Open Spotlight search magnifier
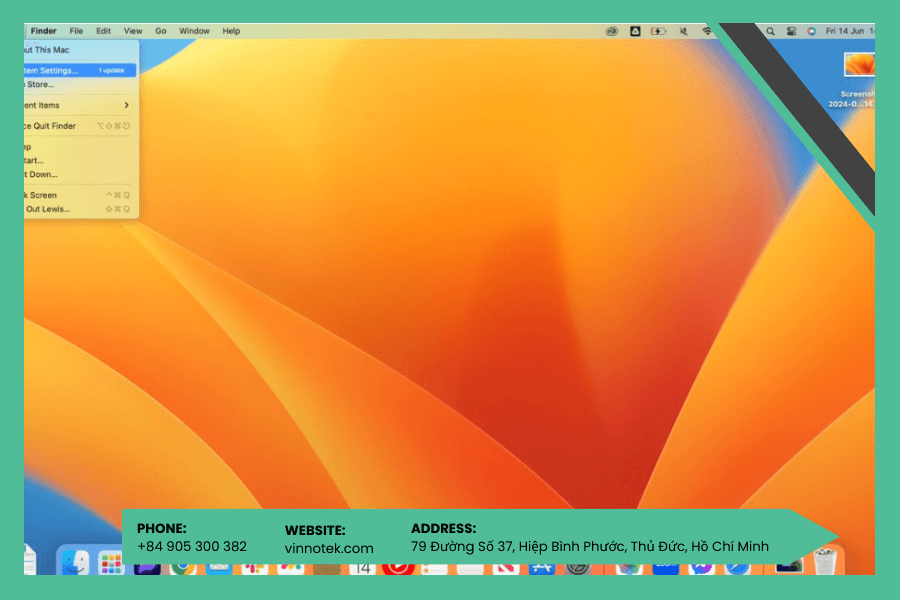The height and width of the screenshot is (600, 900). pos(770,31)
